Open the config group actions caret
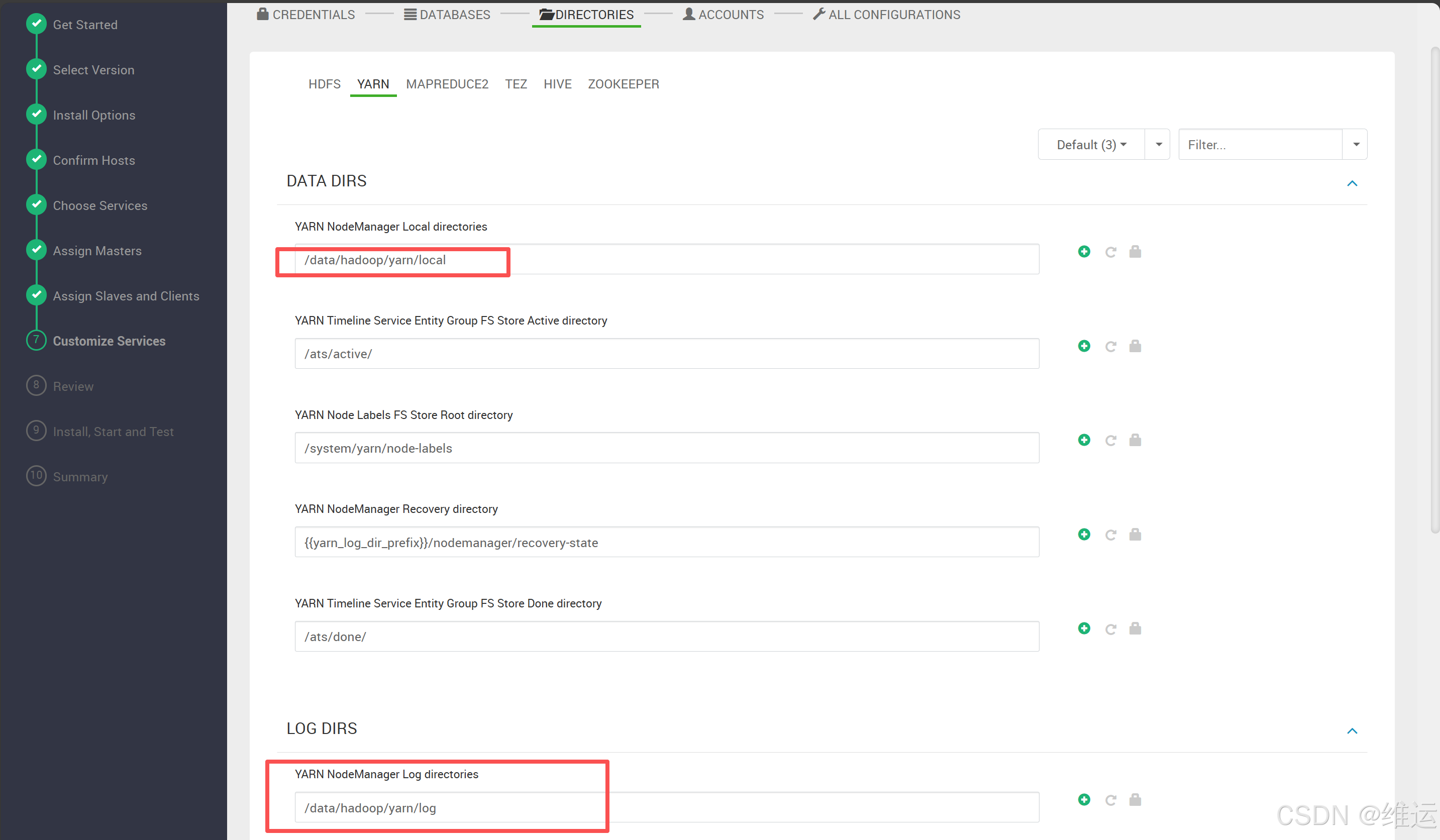Screen dimensions: 1440x840 click(x=1158, y=145)
